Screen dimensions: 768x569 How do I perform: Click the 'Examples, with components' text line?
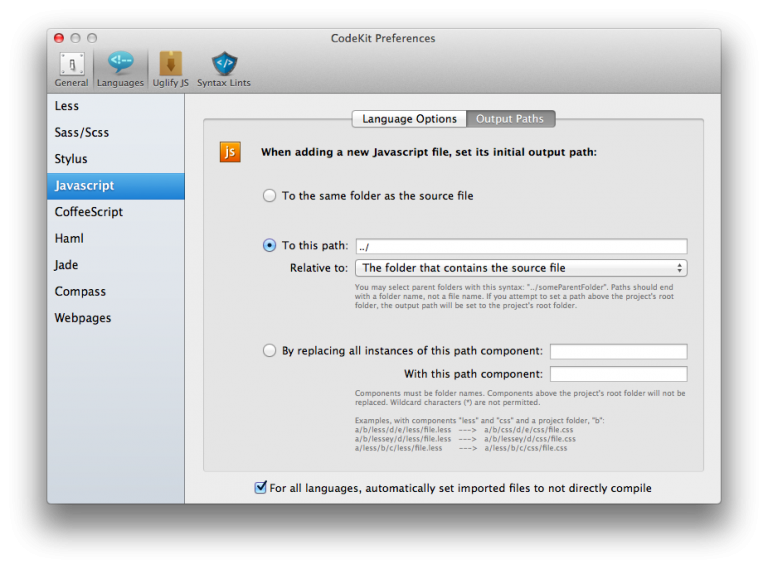click(480, 420)
